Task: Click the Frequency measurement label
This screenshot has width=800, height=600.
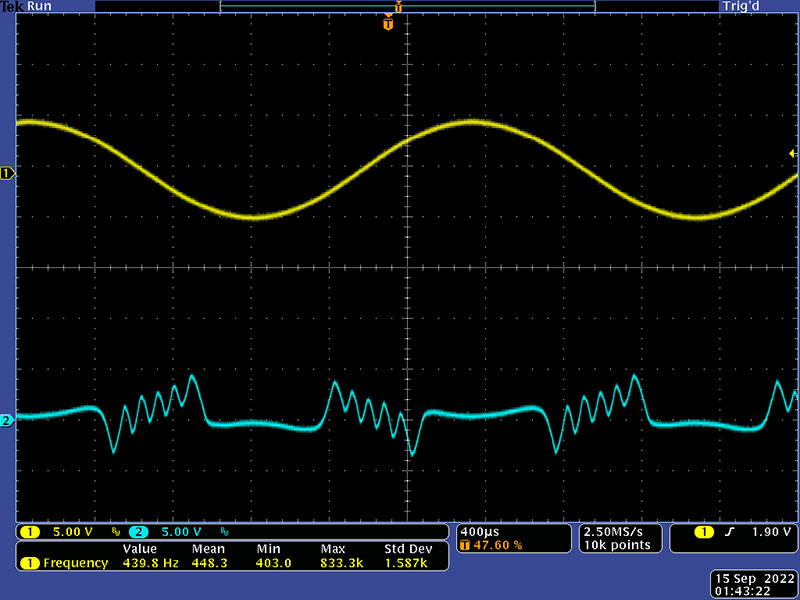Action: 76,563
